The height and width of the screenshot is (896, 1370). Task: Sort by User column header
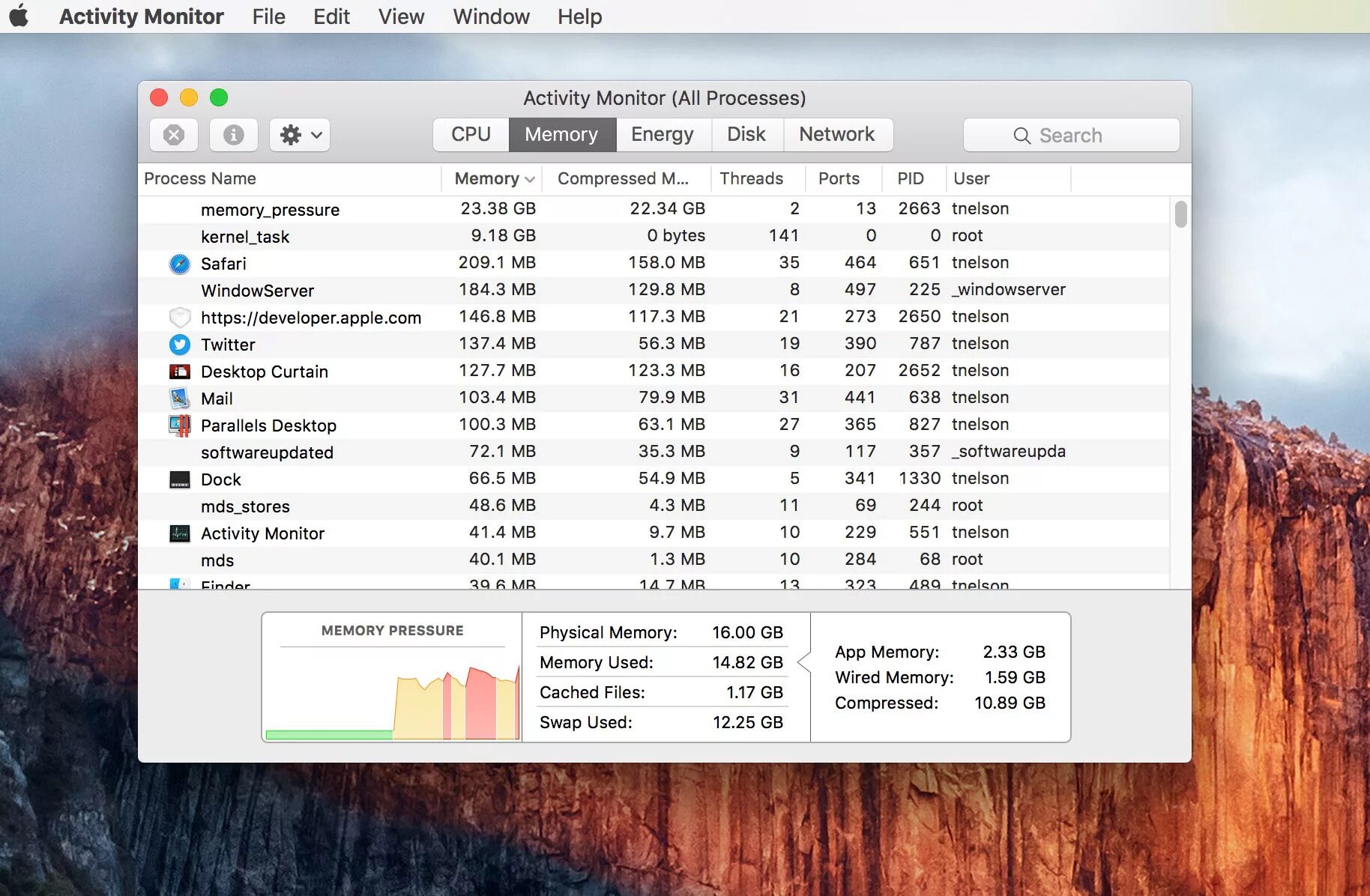[x=1009, y=178]
